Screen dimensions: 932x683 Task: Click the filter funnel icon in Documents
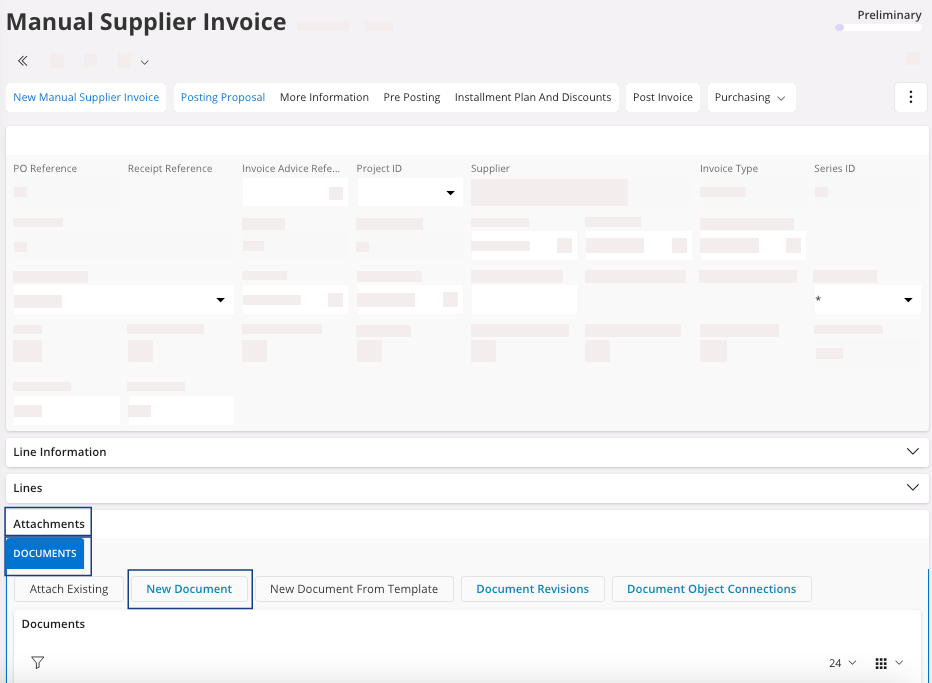[x=38, y=662]
